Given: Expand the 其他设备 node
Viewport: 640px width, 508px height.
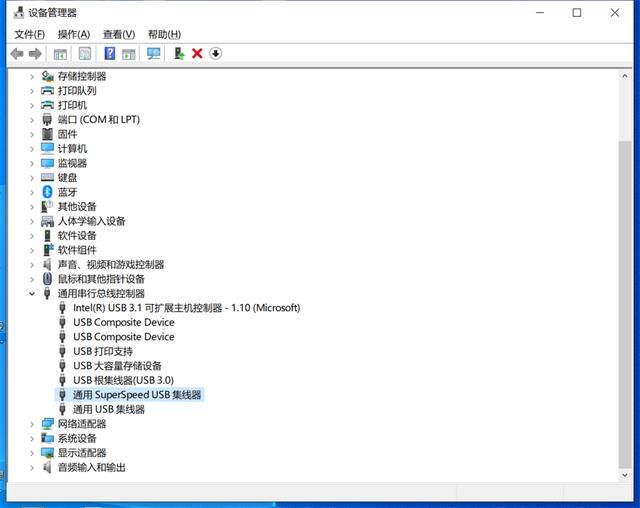Looking at the screenshot, I should (32, 206).
